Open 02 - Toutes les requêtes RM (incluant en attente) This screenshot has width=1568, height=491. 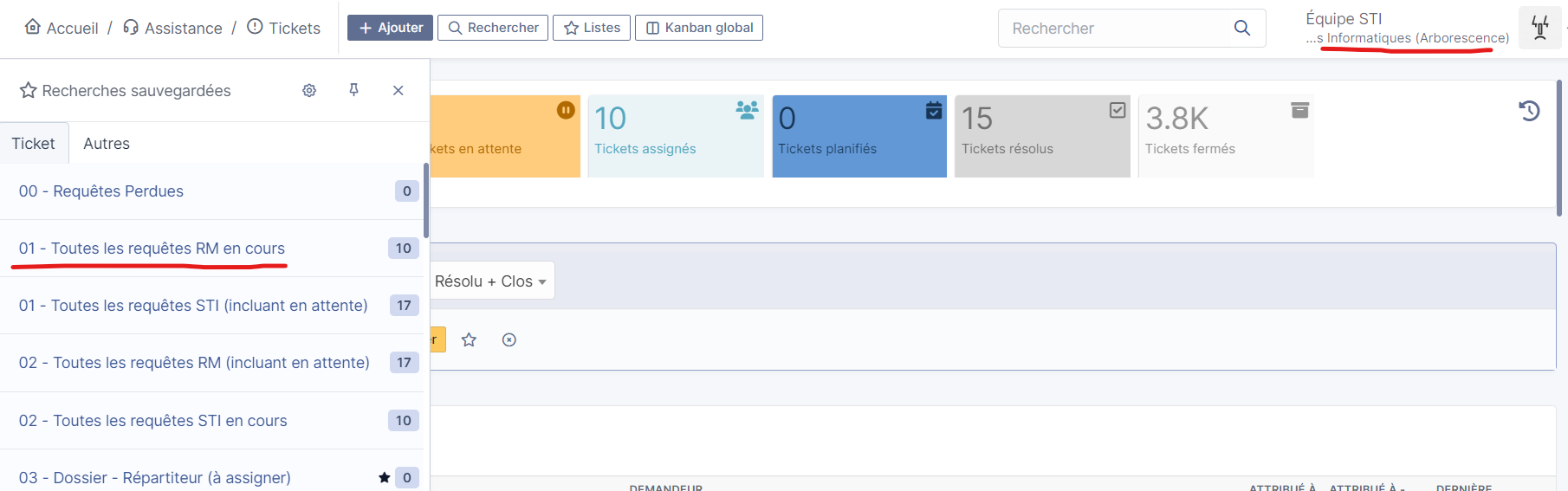point(194,363)
